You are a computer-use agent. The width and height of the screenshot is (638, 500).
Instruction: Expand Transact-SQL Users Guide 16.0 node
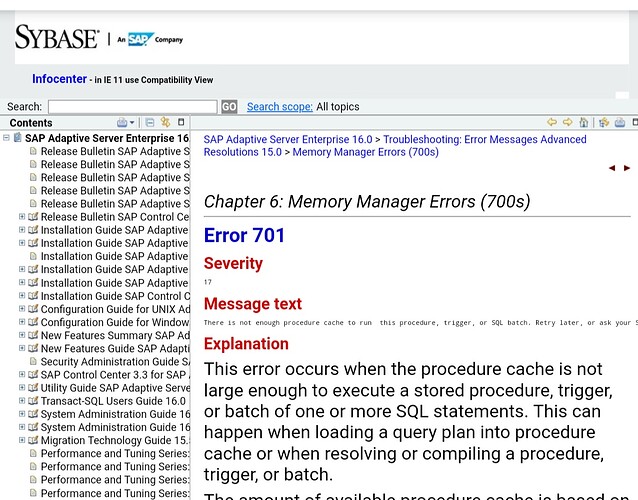pyautogui.click(x=22, y=400)
